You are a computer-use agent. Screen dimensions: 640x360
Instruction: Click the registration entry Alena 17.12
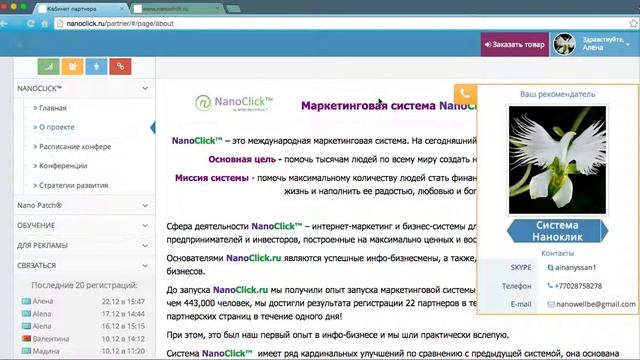84,314
